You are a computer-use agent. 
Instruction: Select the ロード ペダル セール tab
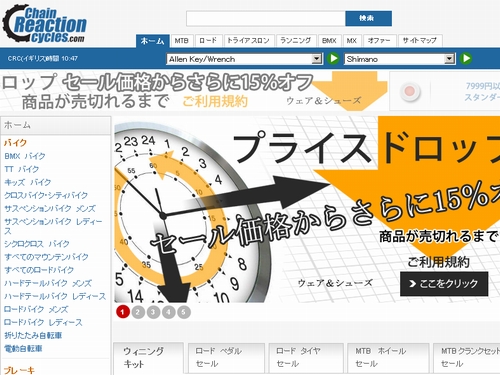coord(226,358)
